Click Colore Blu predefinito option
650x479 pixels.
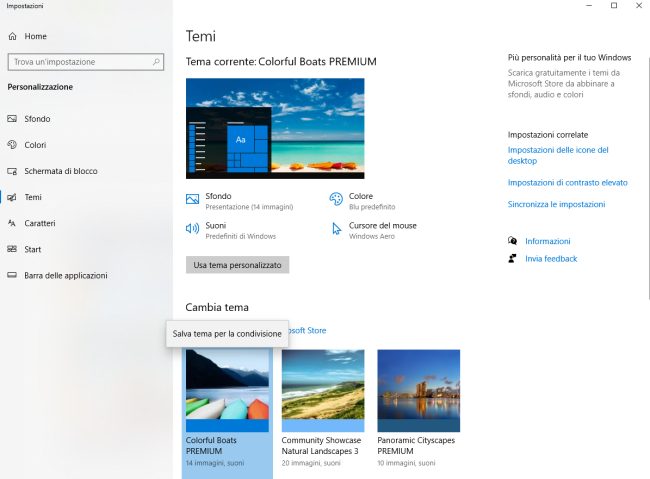tap(362, 201)
